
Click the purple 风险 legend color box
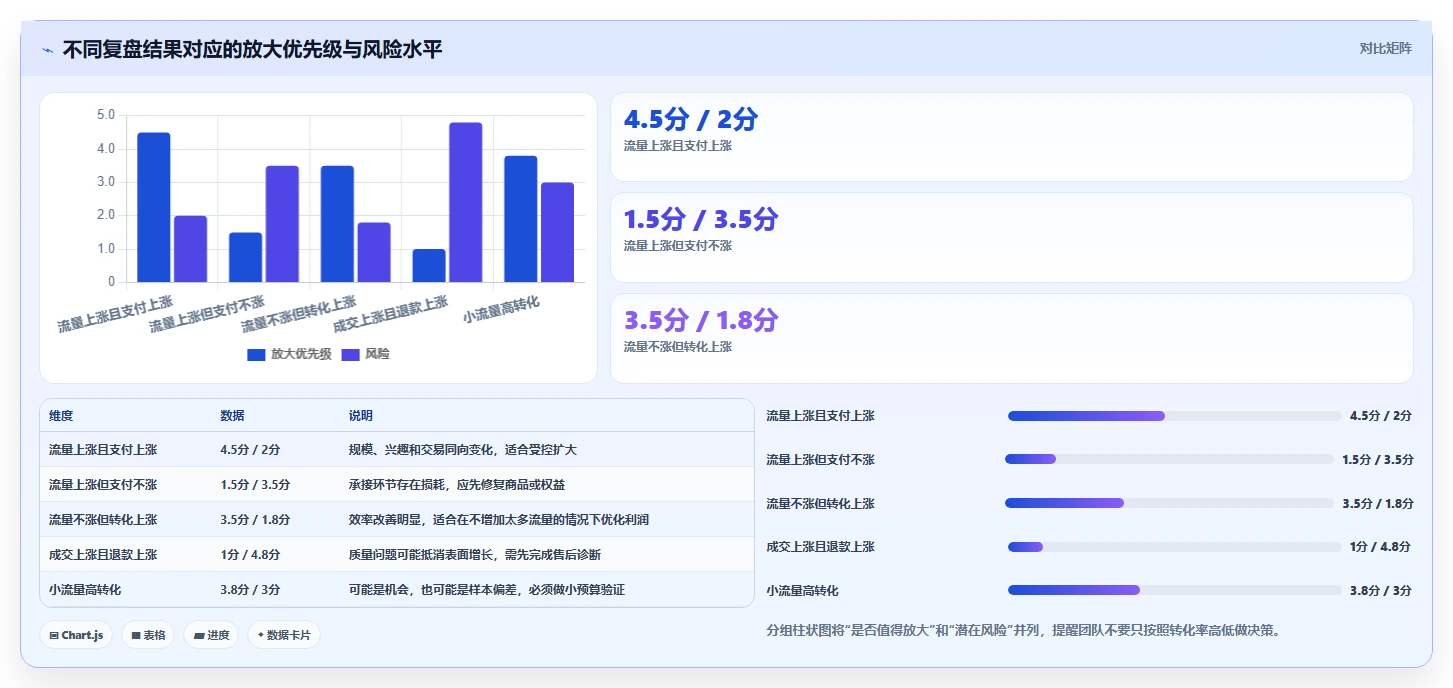tap(350, 354)
